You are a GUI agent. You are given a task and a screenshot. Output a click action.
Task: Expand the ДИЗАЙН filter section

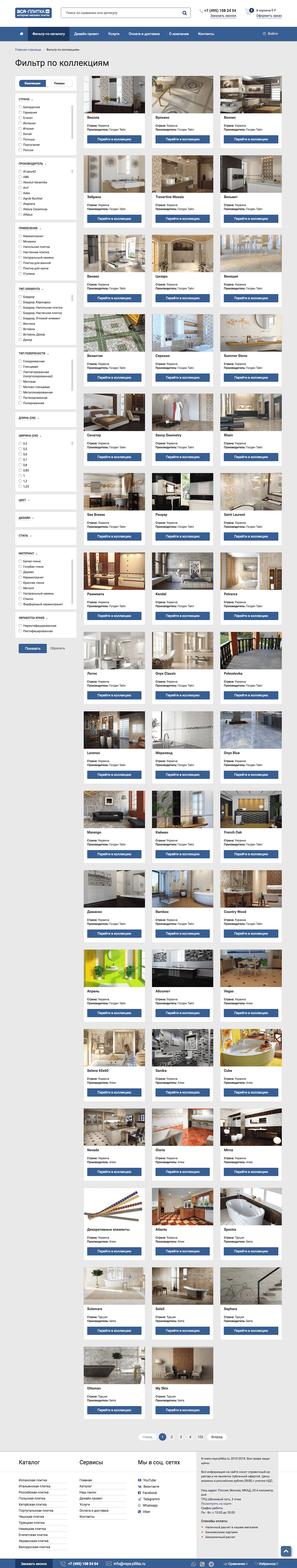[x=26, y=518]
